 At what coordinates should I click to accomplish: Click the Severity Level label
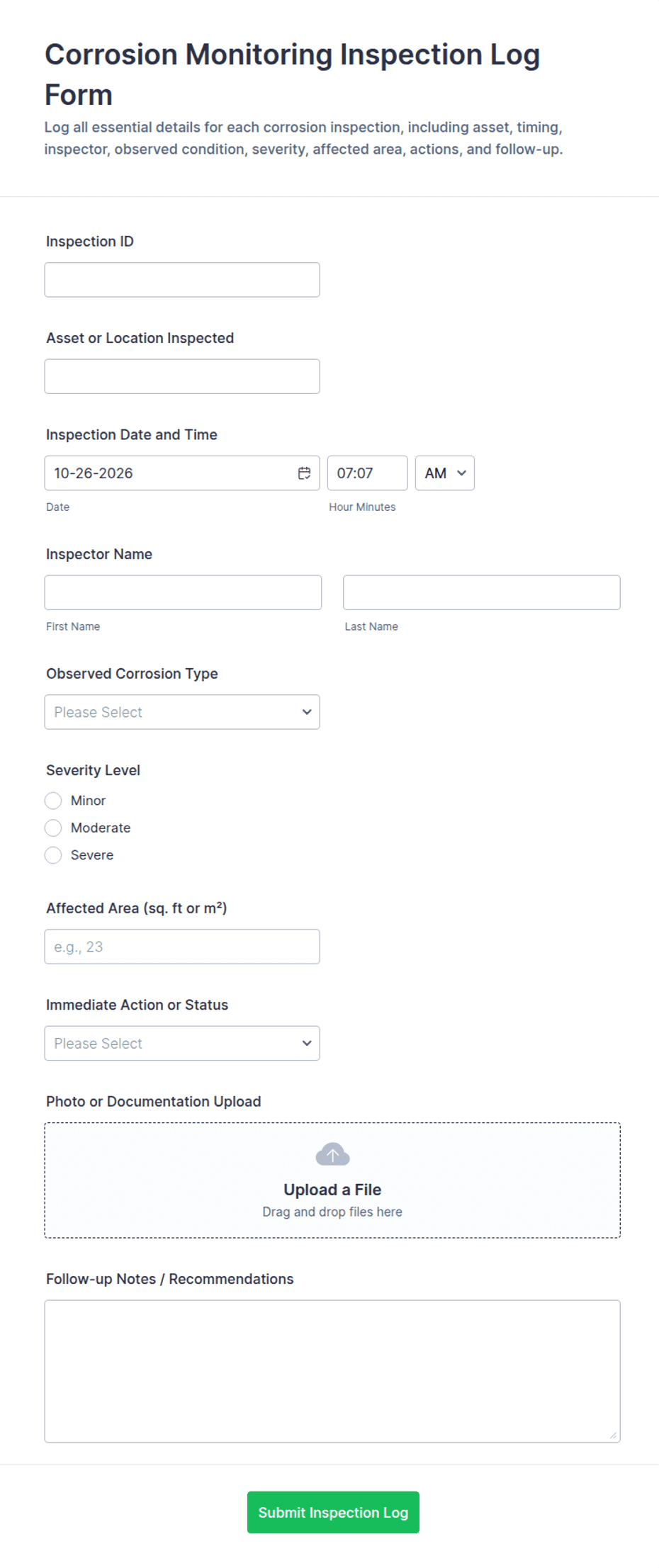coord(93,770)
